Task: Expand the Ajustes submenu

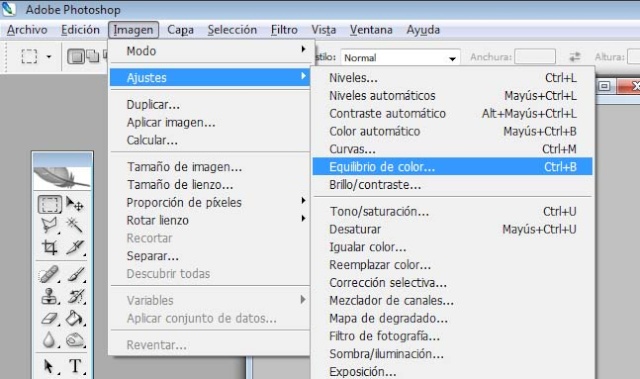Action: pos(210,77)
